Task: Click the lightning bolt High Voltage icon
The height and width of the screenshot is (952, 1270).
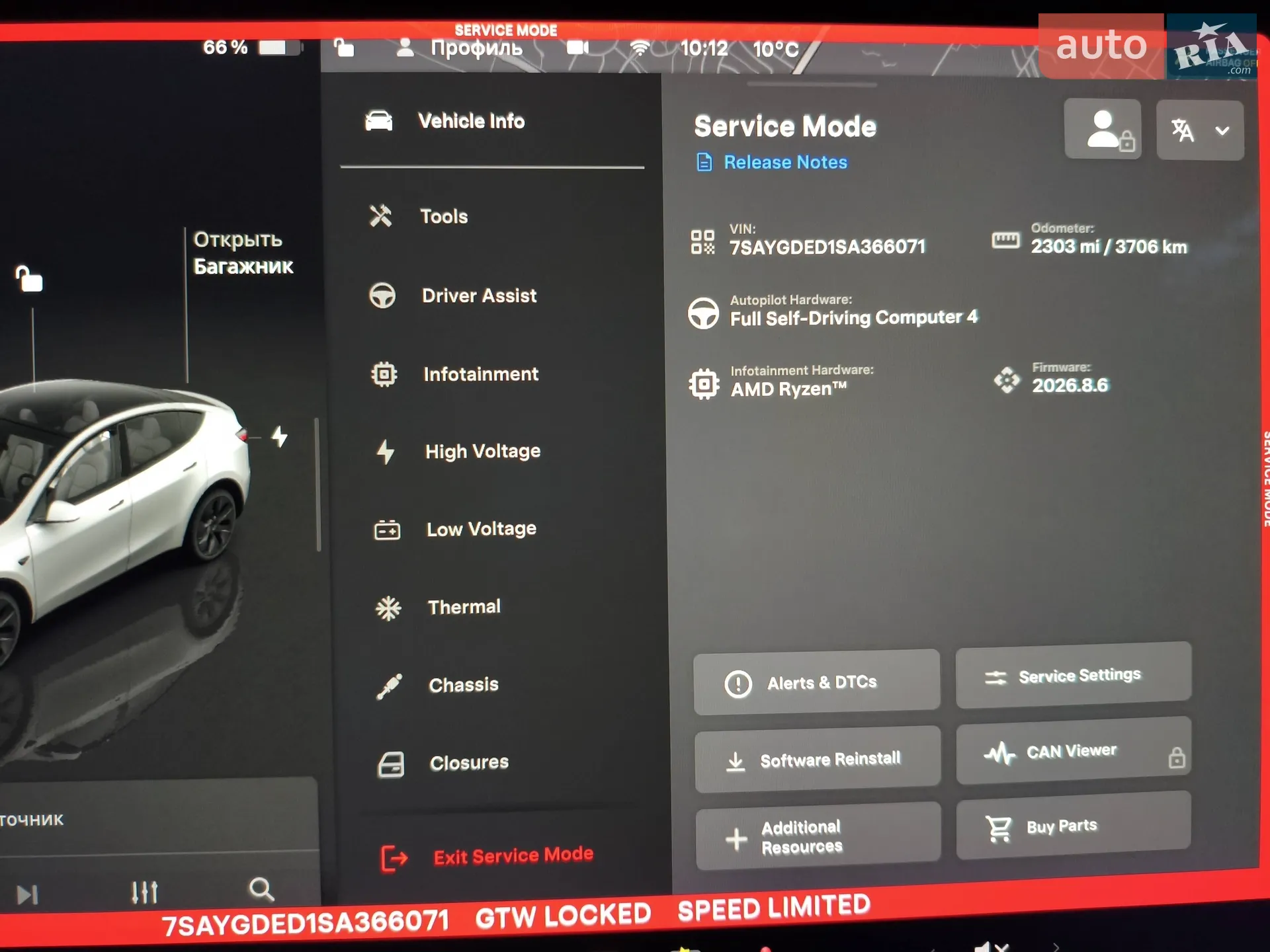Action: (385, 452)
